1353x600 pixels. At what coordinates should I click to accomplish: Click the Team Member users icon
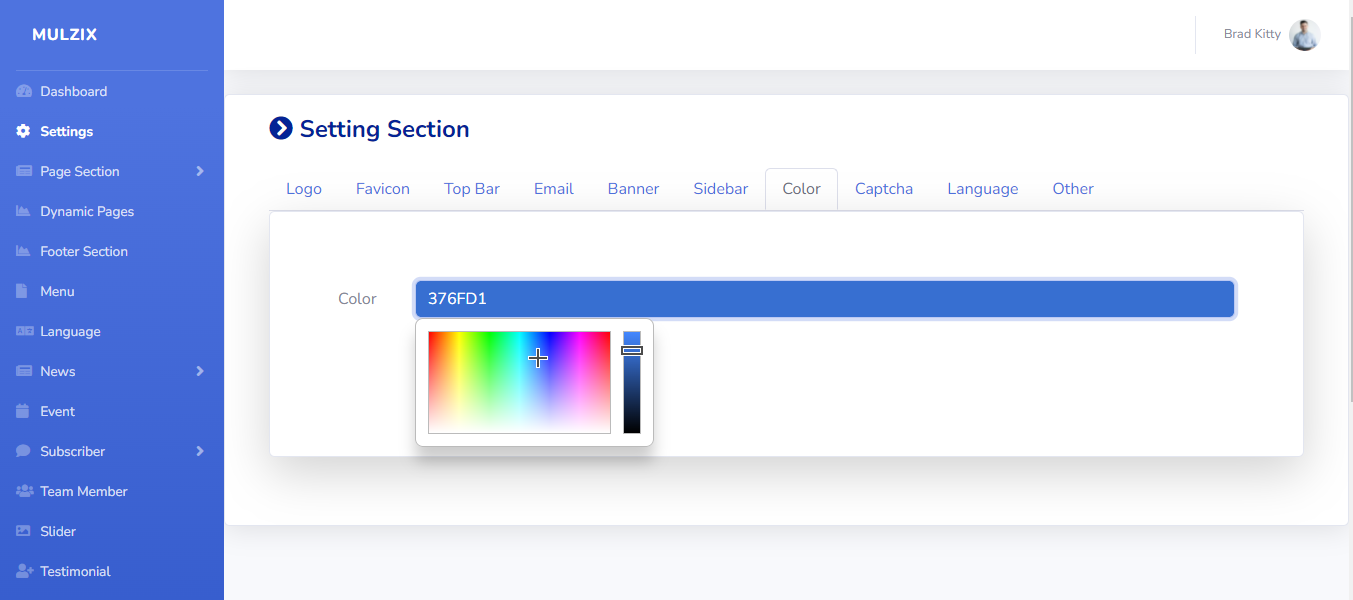24,492
